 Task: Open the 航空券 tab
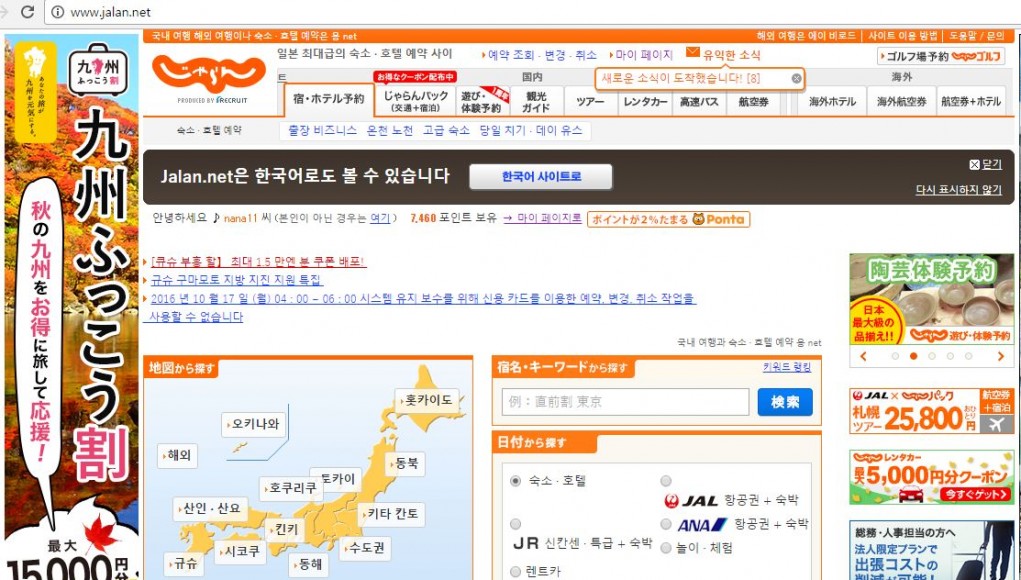(753, 102)
